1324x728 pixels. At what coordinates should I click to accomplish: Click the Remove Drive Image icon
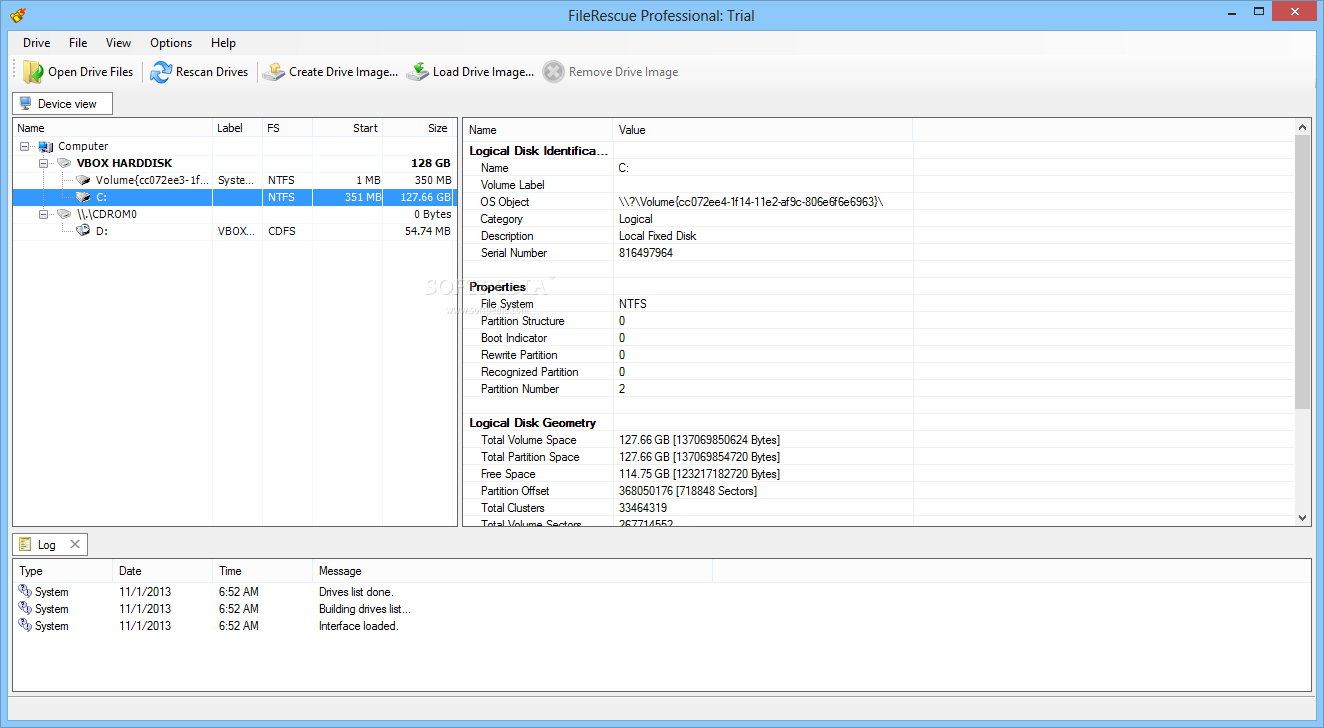coord(554,72)
